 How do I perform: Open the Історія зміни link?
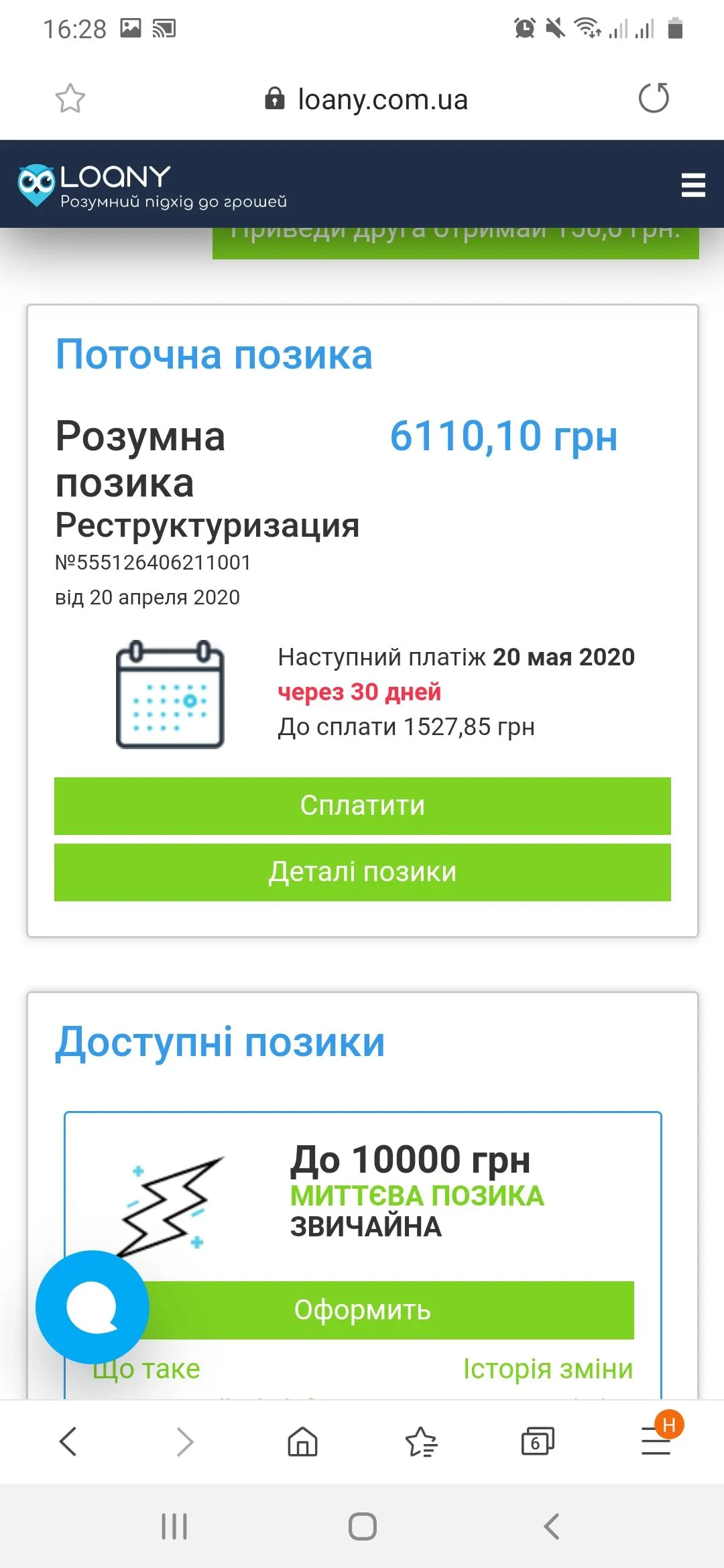pyautogui.click(x=548, y=1369)
